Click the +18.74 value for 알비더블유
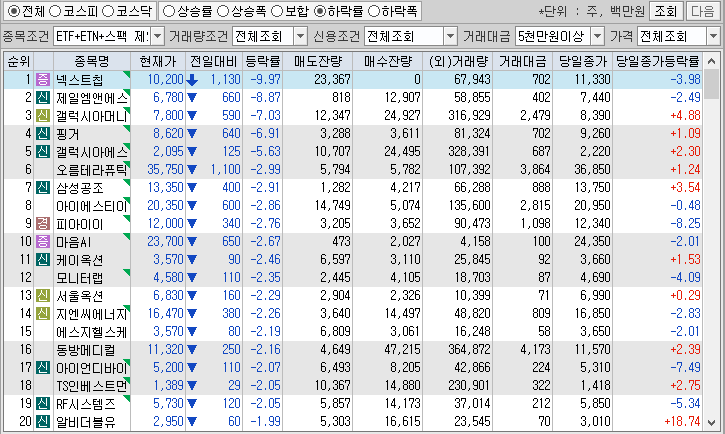This screenshot has height=434, width=725. point(682,422)
